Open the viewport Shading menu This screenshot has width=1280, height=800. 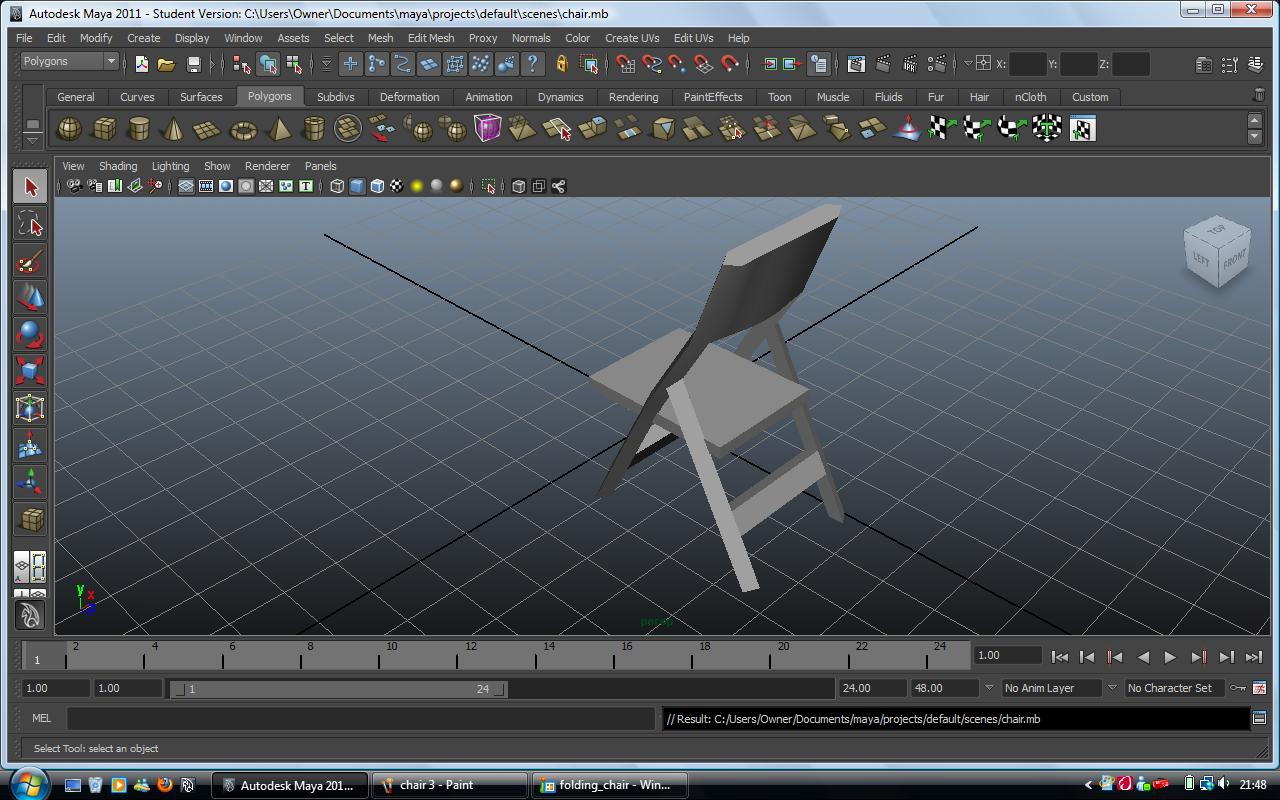(118, 166)
